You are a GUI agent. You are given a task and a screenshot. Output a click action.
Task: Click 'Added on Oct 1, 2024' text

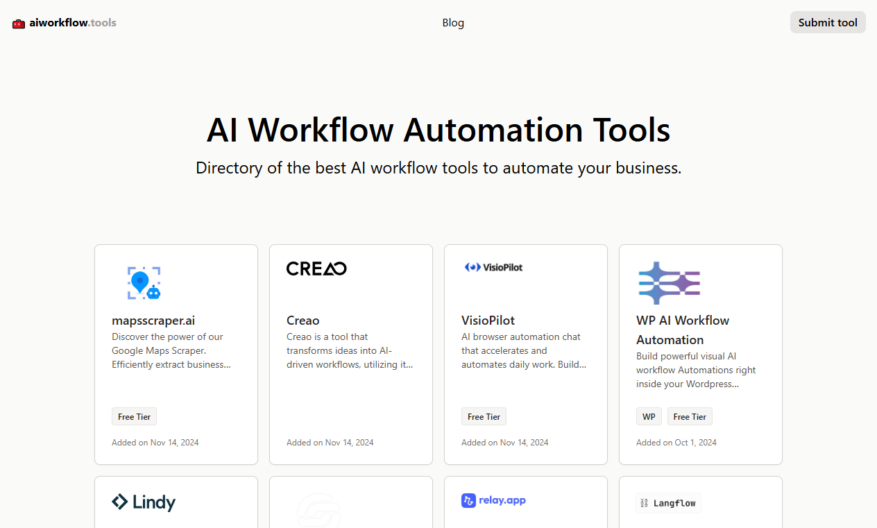coord(676,442)
